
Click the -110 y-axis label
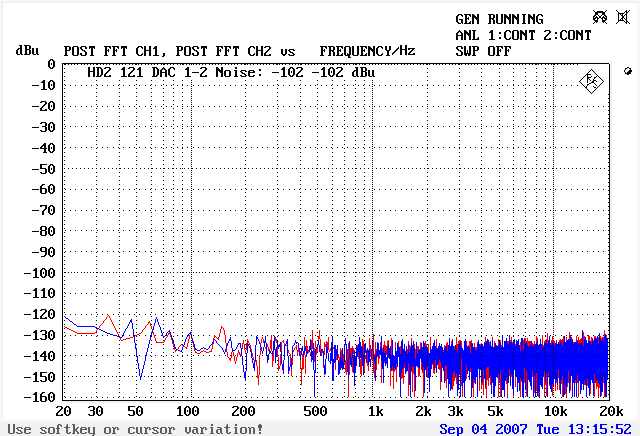(40, 293)
